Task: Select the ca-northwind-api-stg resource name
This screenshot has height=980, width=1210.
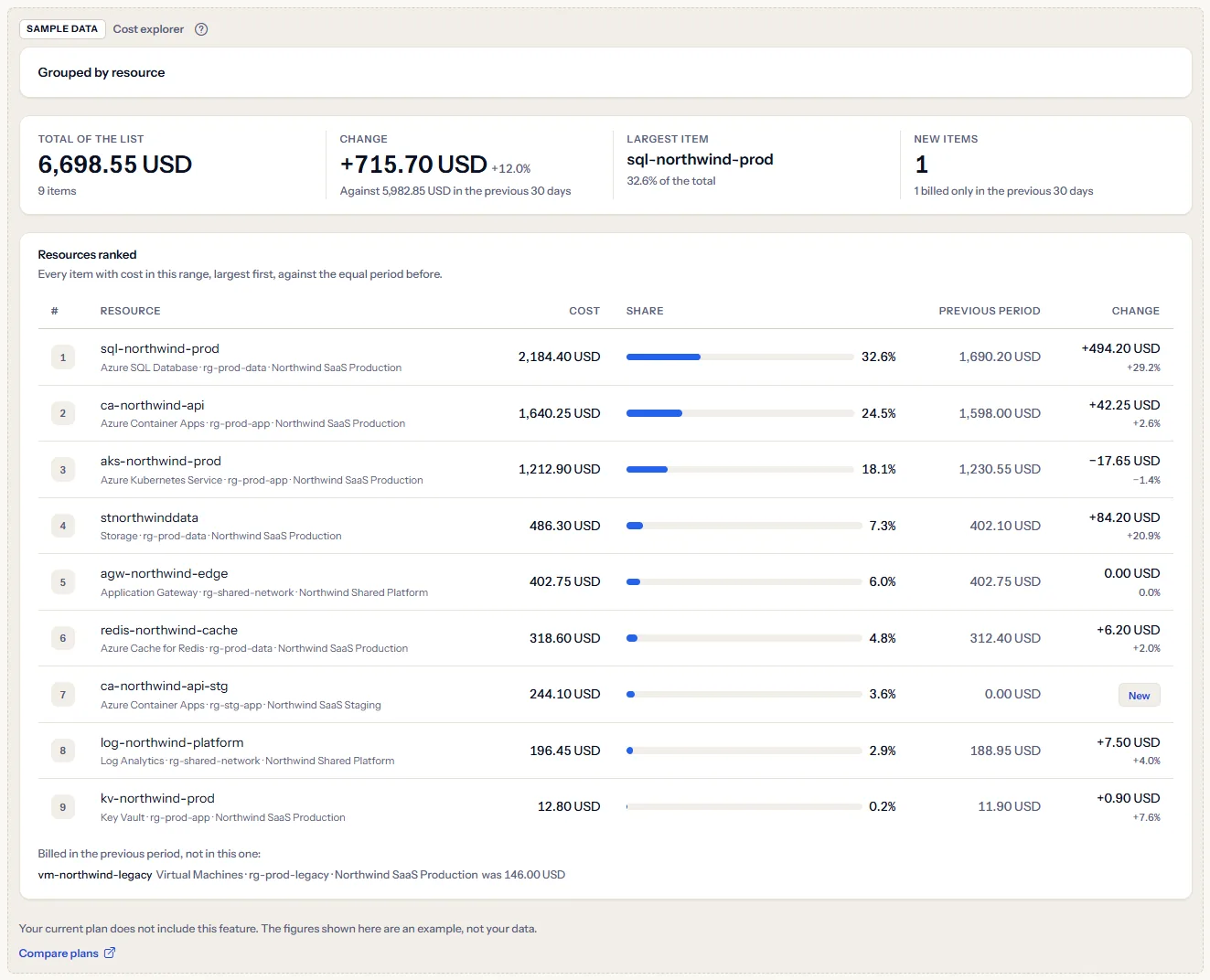Action: coord(165,686)
